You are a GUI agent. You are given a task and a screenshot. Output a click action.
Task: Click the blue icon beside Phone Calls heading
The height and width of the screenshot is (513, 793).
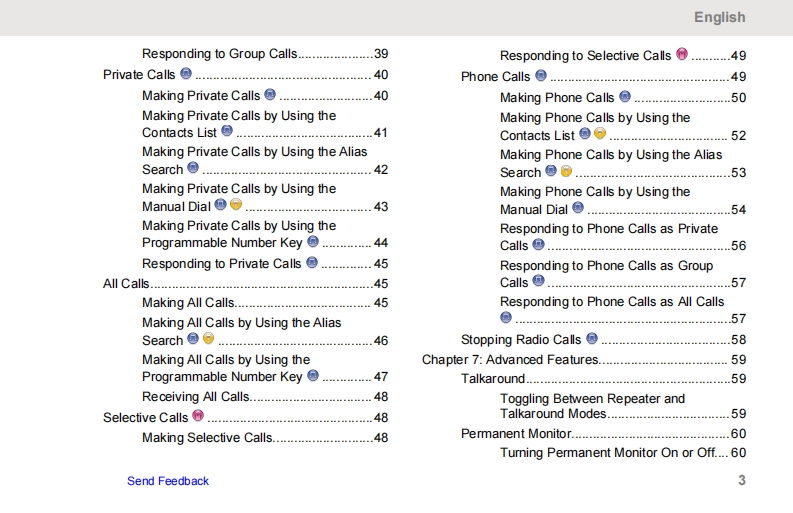[541, 76]
